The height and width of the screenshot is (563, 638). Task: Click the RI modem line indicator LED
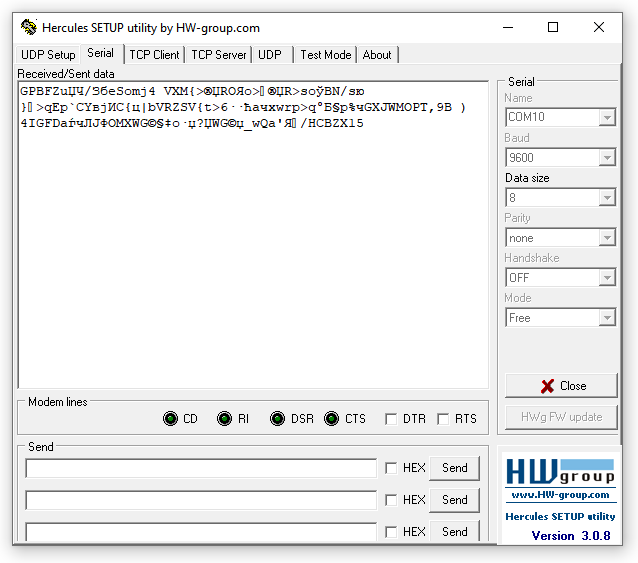pos(225,419)
